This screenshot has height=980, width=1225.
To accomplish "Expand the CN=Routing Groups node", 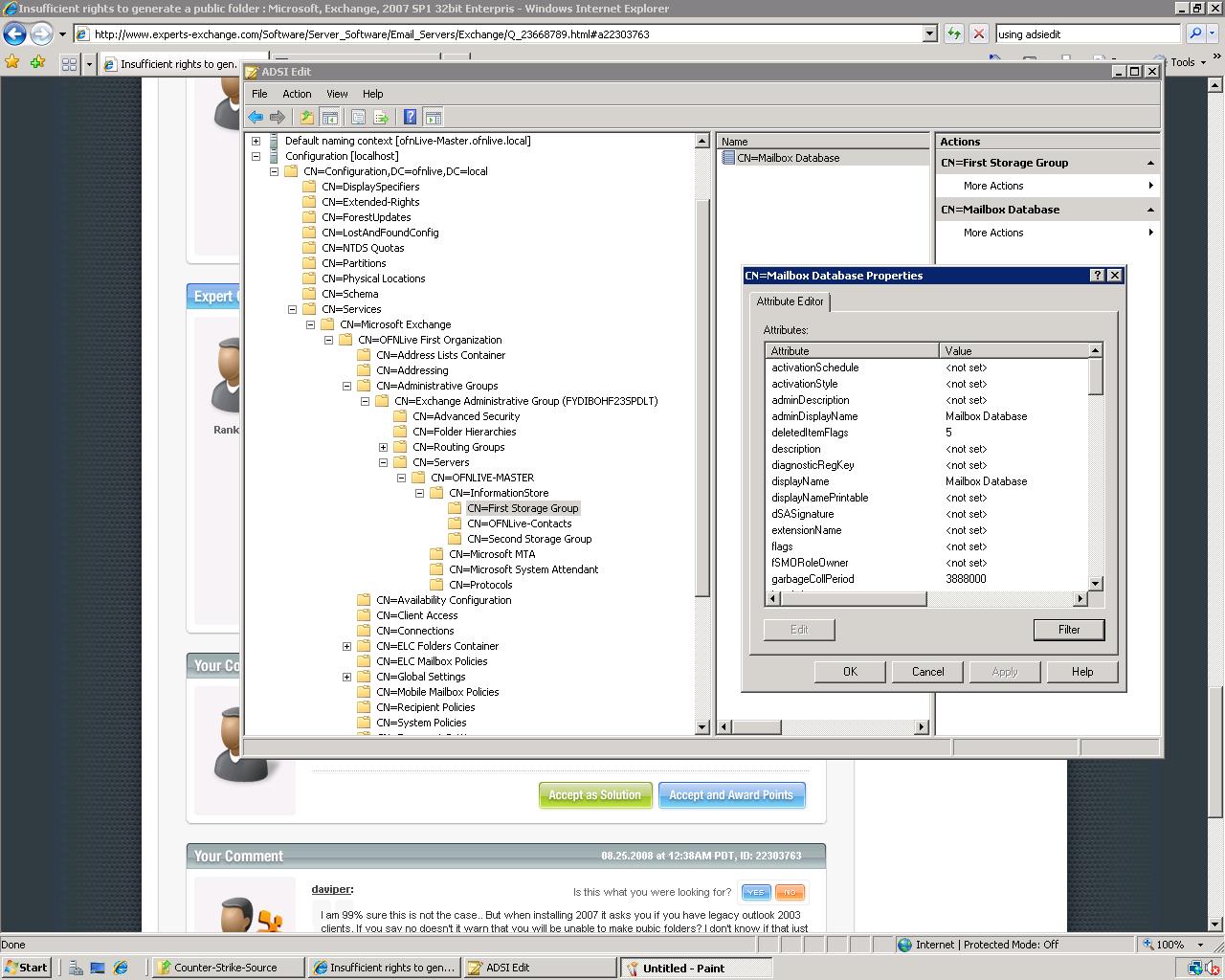I will pyautogui.click(x=383, y=447).
